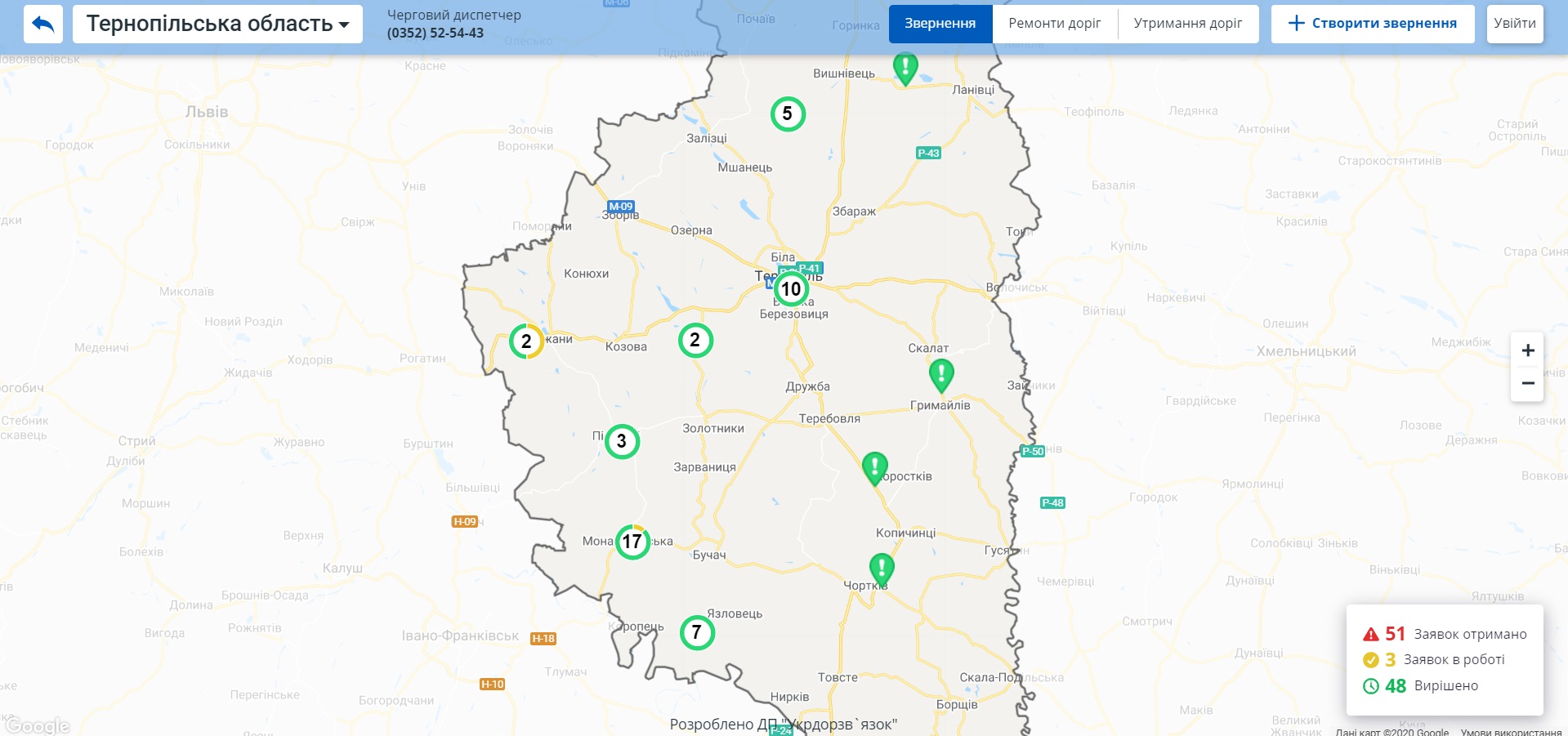Viewport: 1568px width, 736px height.
Task: Select the green alert pin near Ланівці
Action: [x=905, y=68]
